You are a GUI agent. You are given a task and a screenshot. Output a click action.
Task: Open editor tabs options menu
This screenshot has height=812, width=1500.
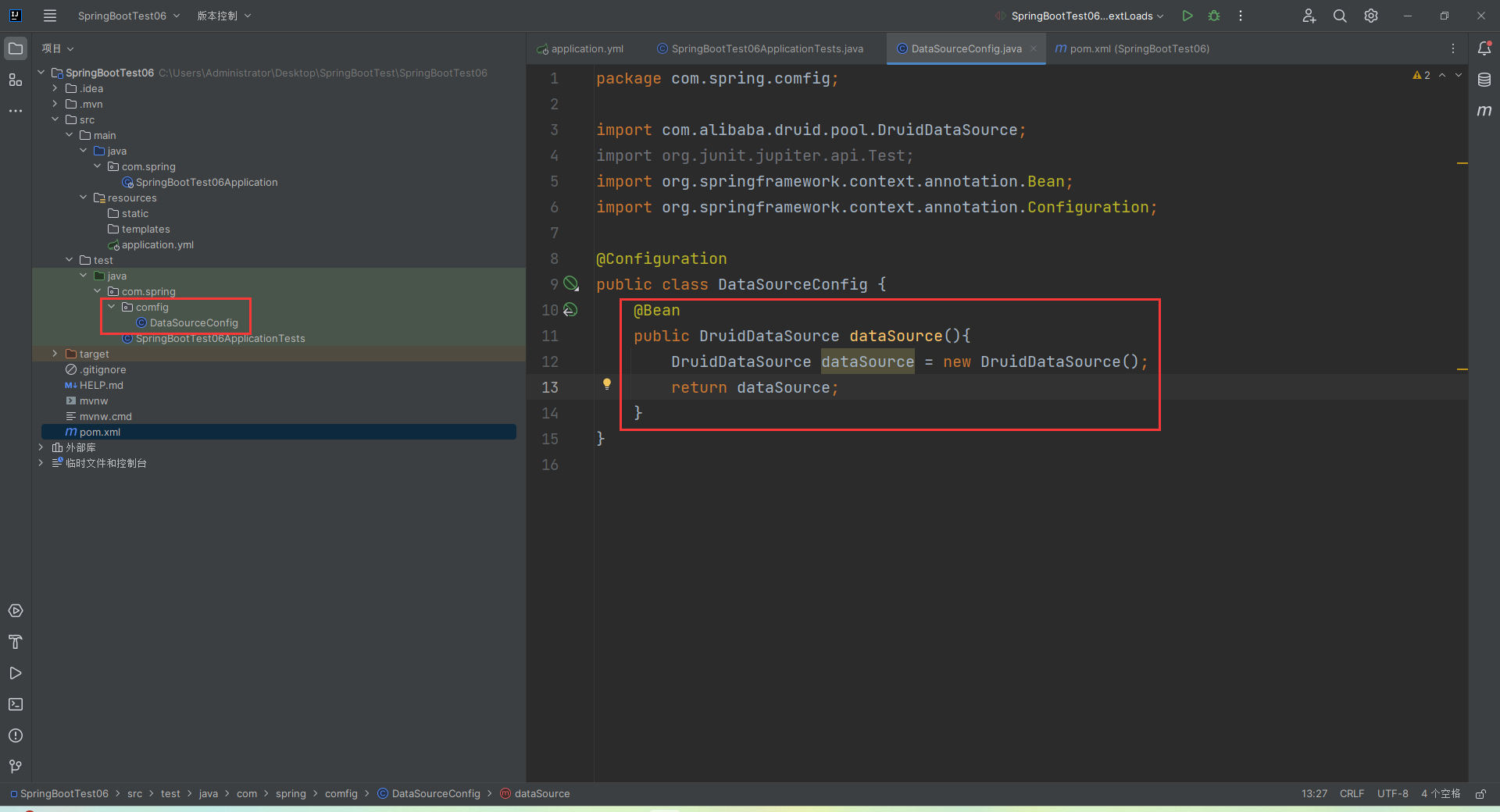point(1453,48)
